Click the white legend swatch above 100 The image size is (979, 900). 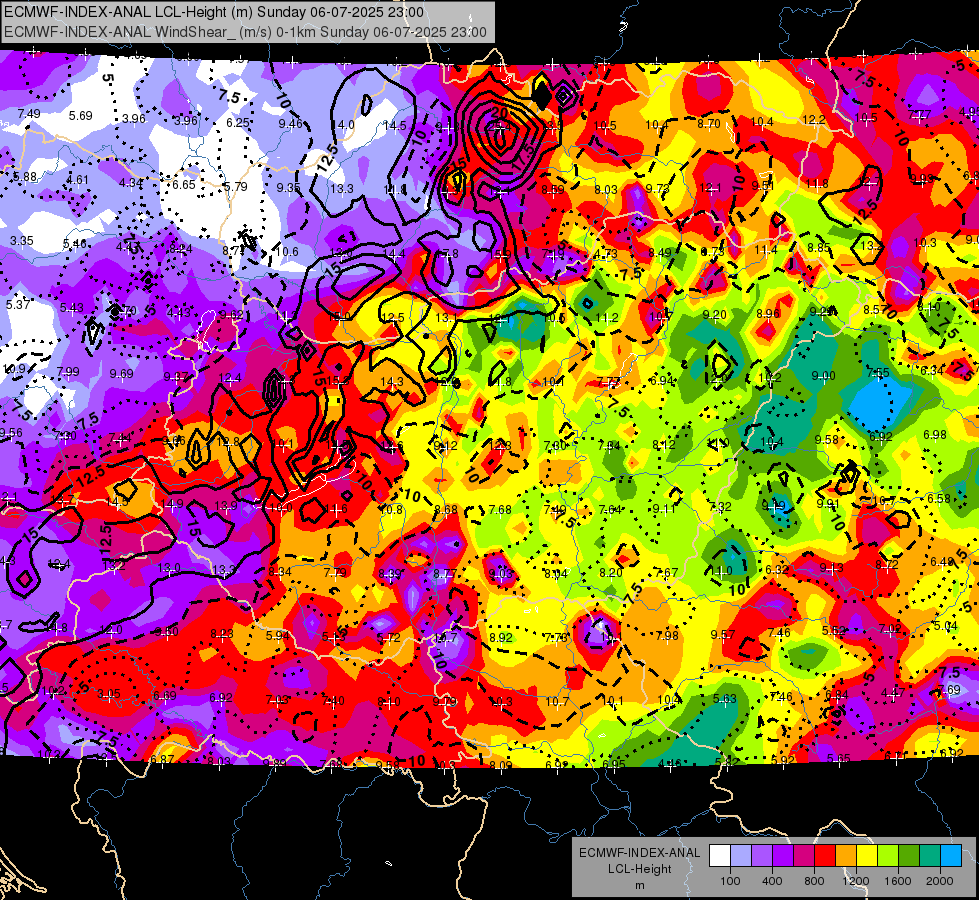click(x=720, y=856)
